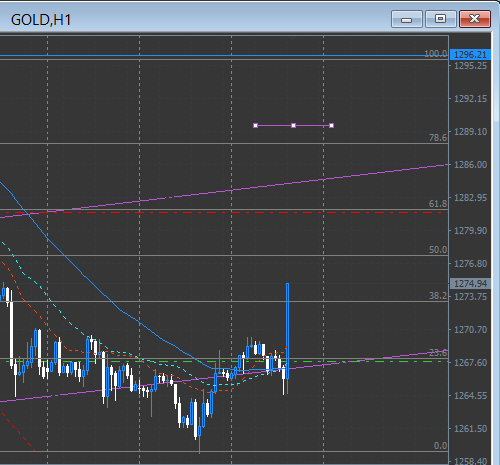
Task: Select the 50.0 Fibonacci level label
Action: point(438,250)
